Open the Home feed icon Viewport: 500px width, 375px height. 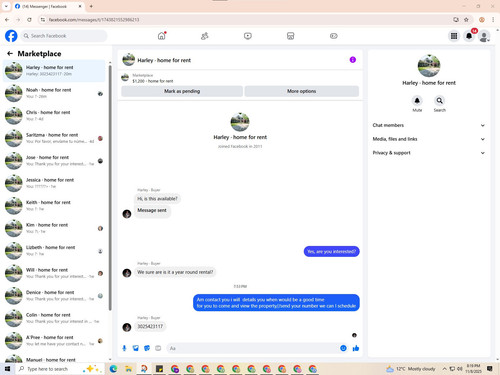pos(162,36)
